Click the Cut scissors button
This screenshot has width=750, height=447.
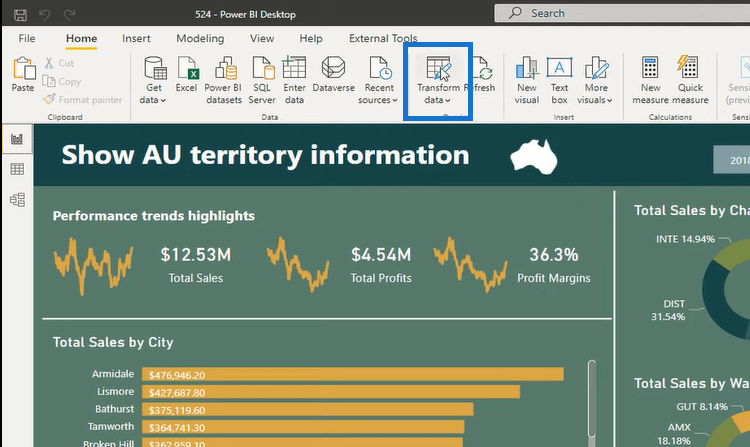tap(59, 63)
